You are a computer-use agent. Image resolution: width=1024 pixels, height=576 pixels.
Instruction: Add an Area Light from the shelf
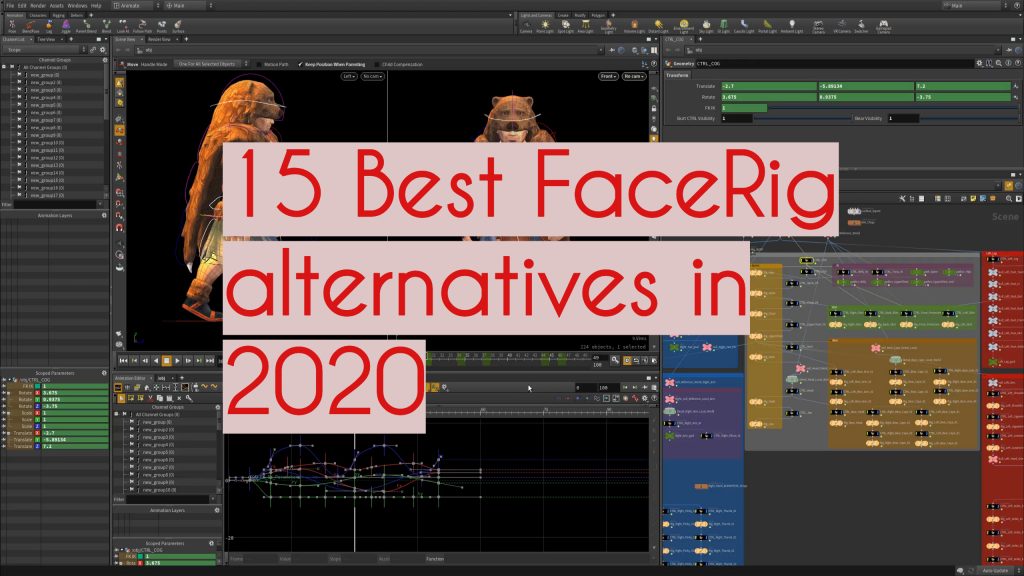coord(585,27)
